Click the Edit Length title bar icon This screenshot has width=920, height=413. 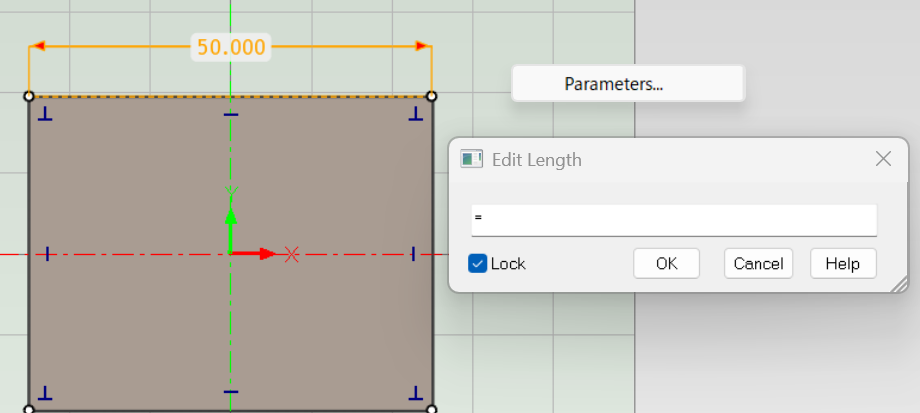[x=471, y=160]
